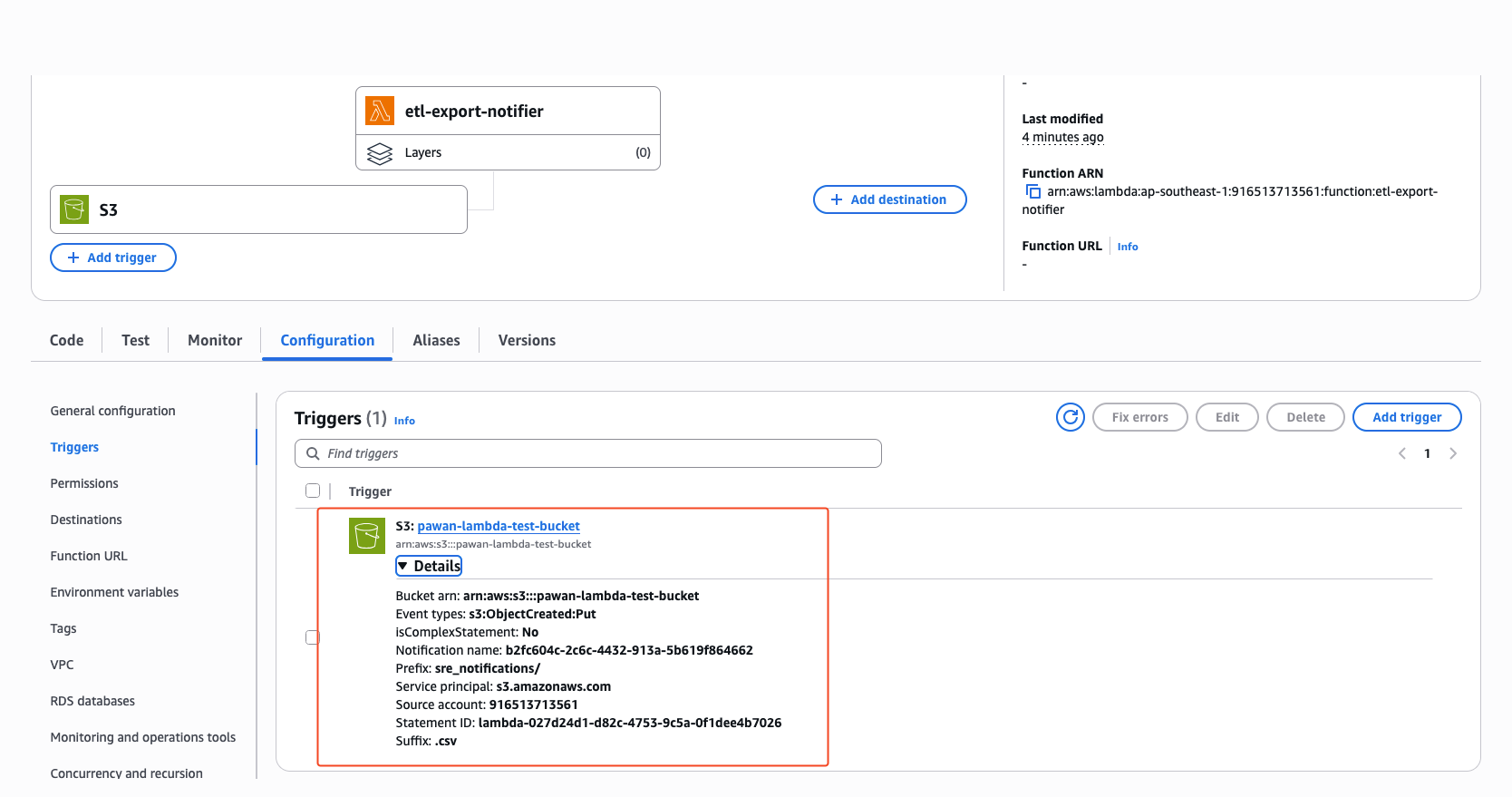Open the pawan-lambda-test-bucket link
The image size is (1512, 797).
click(x=499, y=526)
